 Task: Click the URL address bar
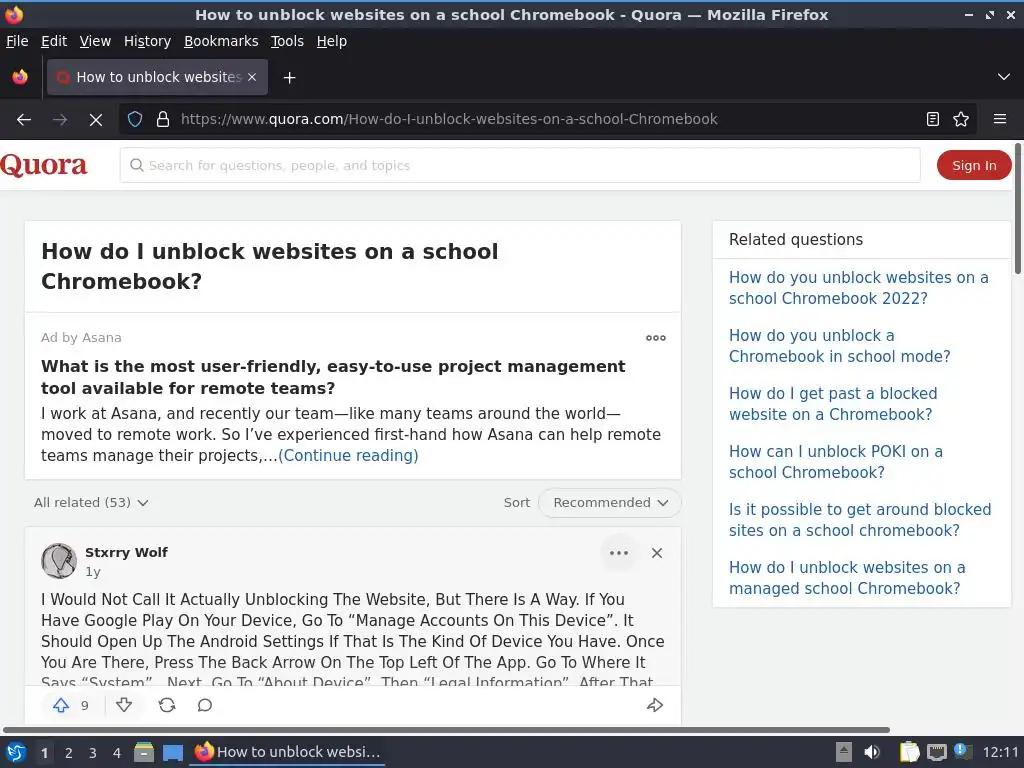coord(545,119)
